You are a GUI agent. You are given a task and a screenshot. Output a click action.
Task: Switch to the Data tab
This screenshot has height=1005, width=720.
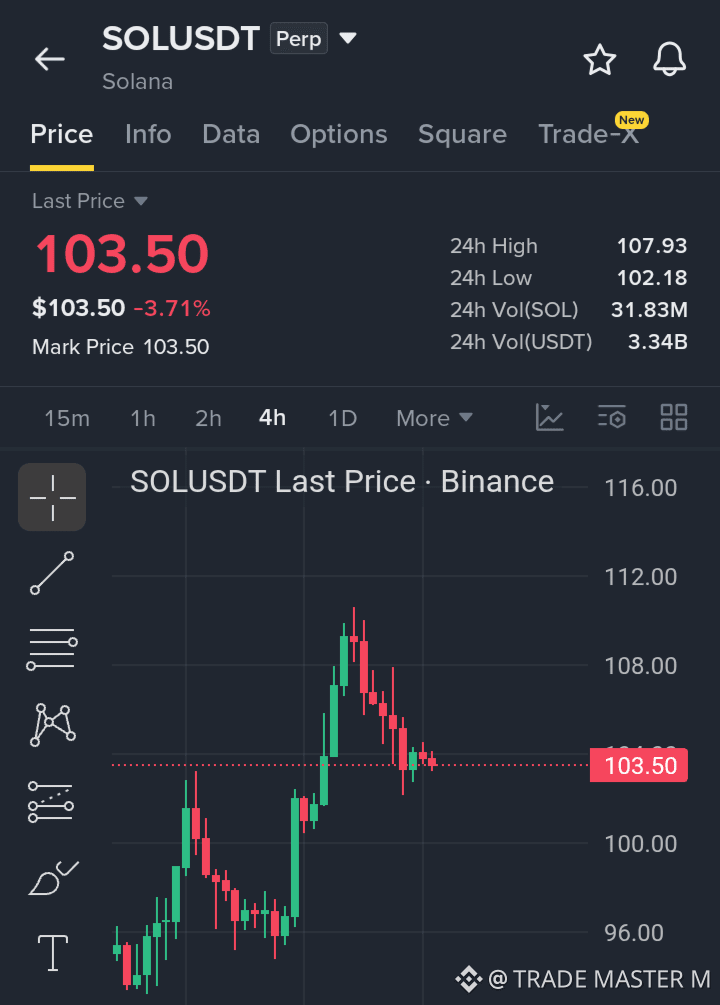click(231, 135)
